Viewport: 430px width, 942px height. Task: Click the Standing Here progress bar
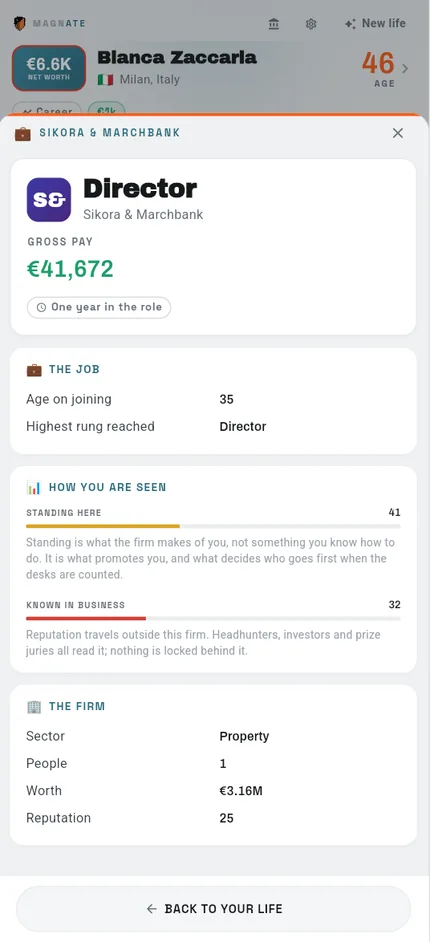coord(213,526)
